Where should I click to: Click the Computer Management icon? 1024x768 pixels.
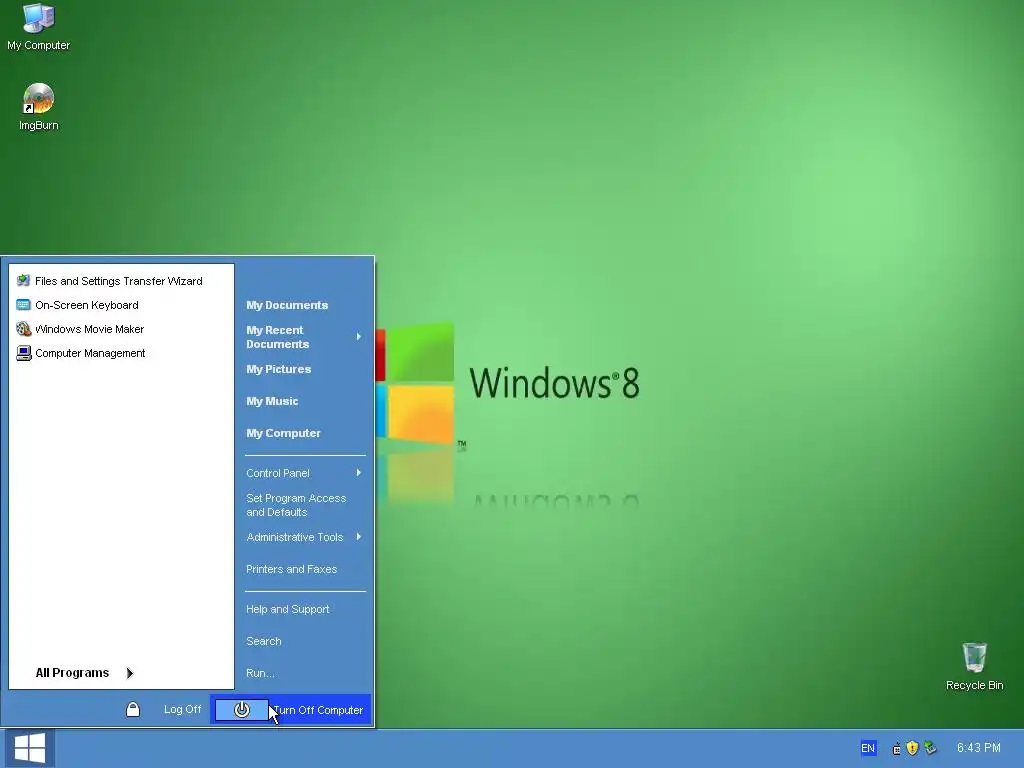point(24,353)
